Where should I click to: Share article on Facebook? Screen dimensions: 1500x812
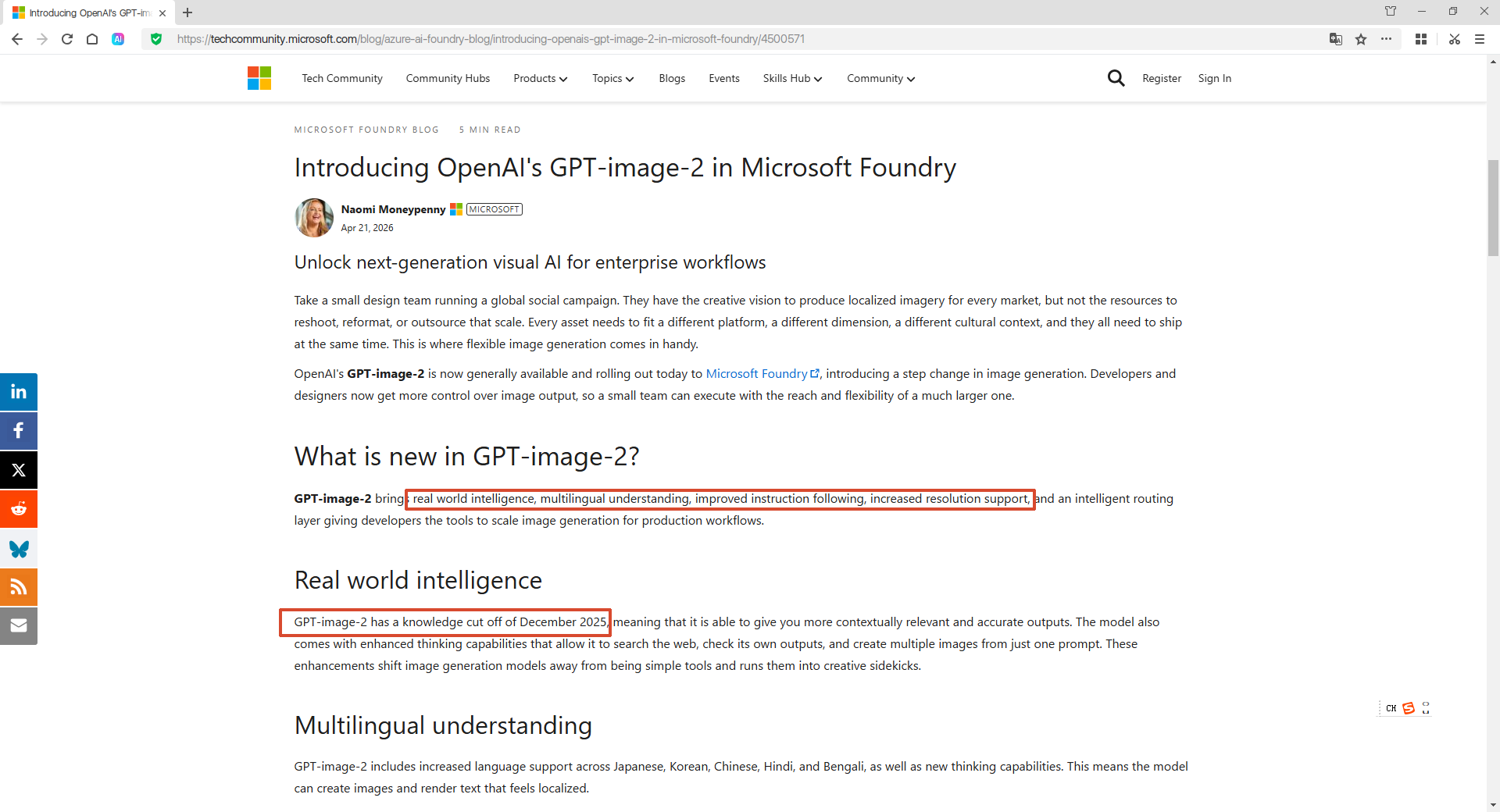19,431
